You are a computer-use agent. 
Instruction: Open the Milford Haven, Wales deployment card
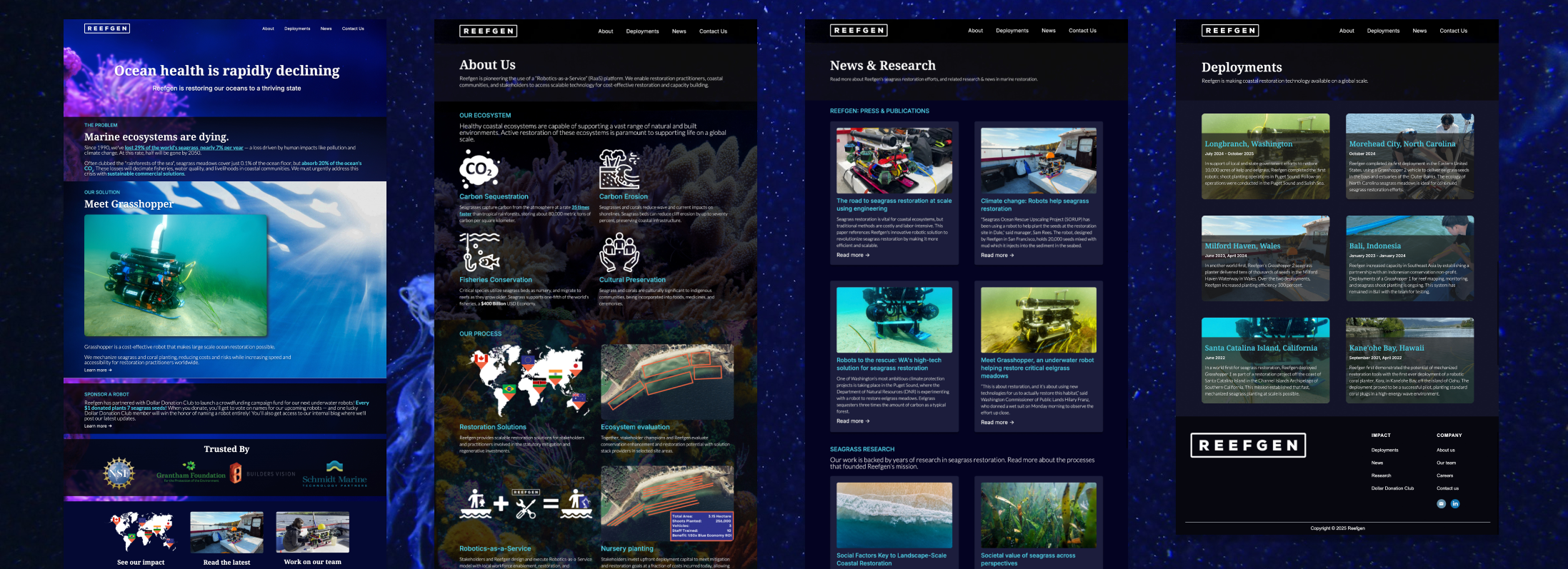(1265, 258)
